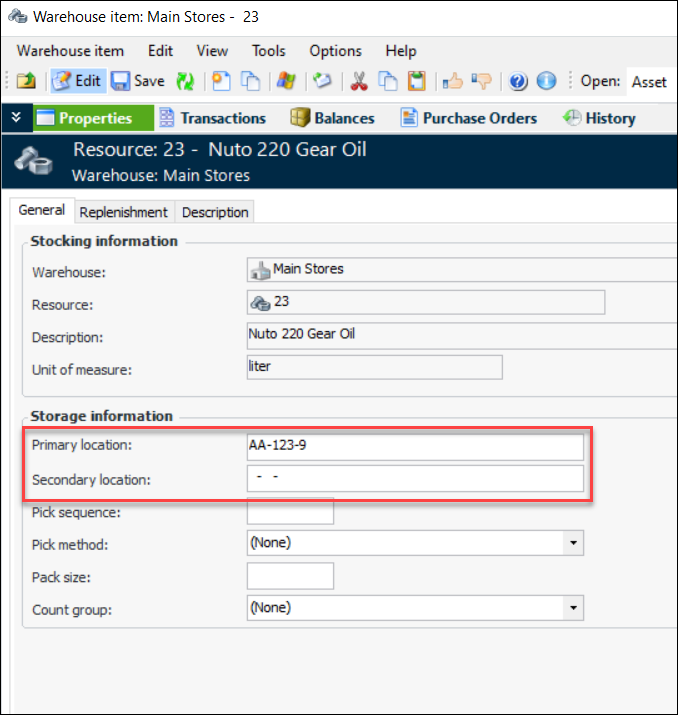
Task: Save the warehouse item
Action: click(138, 81)
